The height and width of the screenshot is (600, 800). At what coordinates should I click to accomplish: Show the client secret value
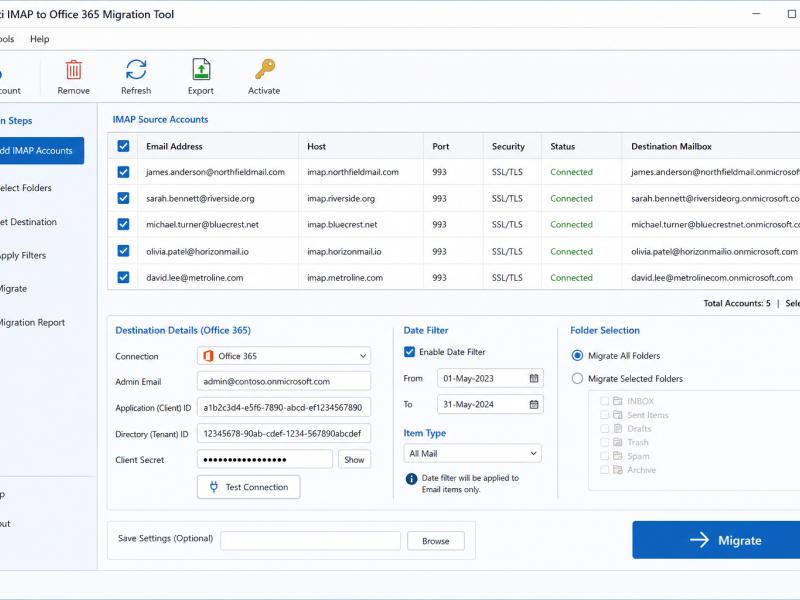[x=354, y=460]
